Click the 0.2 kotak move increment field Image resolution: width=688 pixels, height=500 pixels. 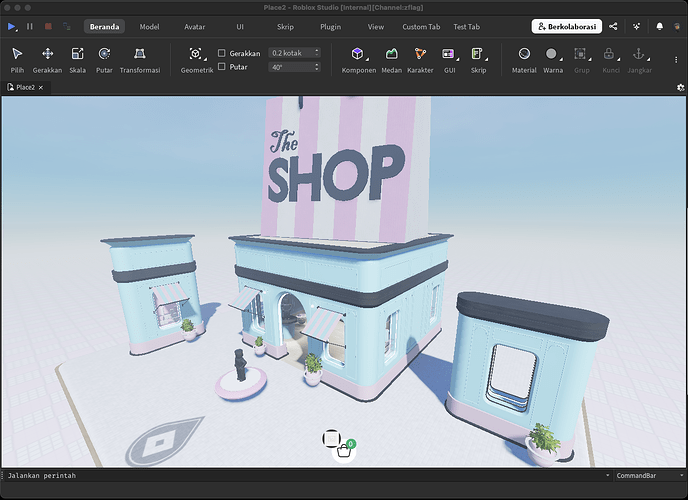(292, 53)
